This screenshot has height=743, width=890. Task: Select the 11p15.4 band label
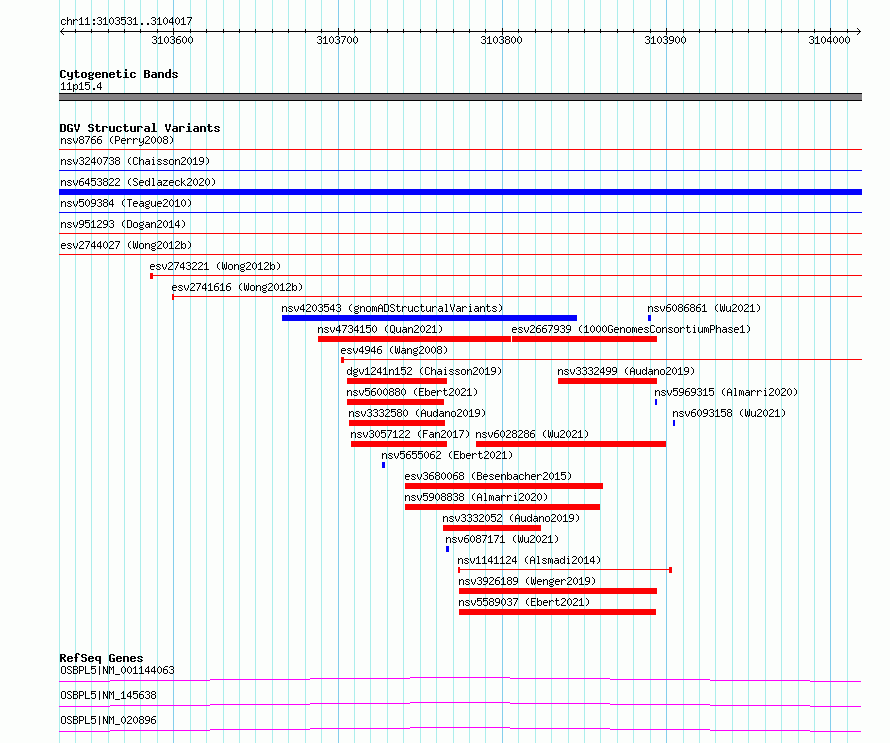tap(81, 86)
